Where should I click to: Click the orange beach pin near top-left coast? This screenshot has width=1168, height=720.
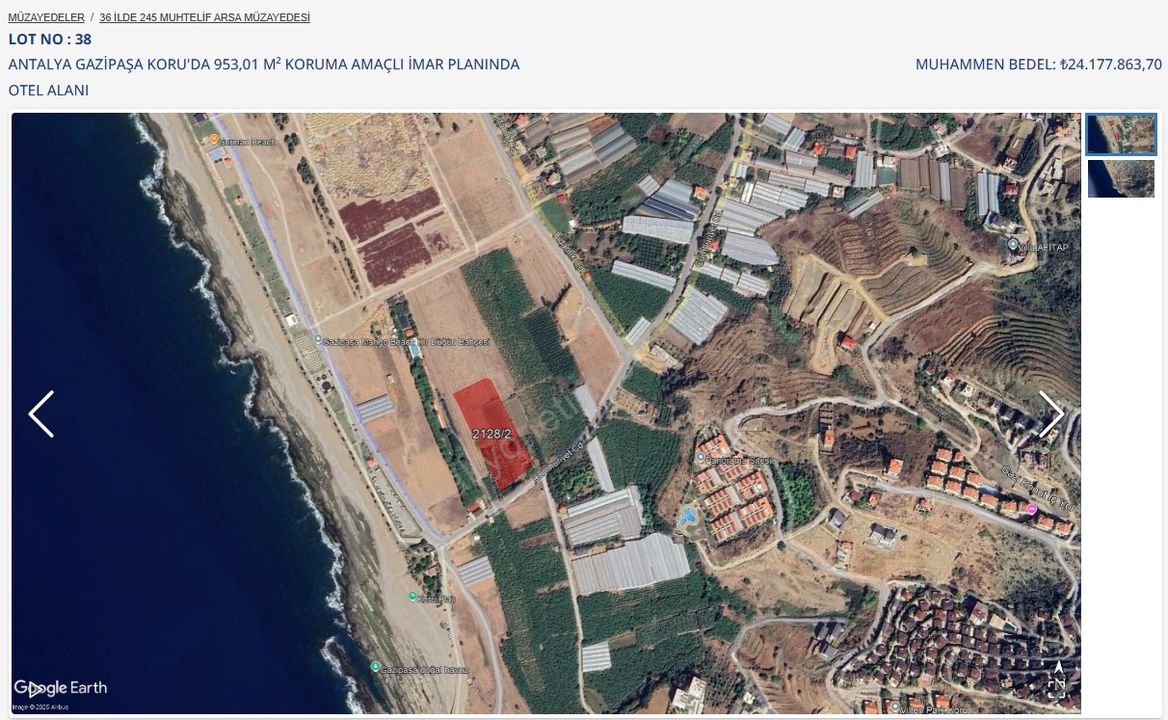point(214,139)
